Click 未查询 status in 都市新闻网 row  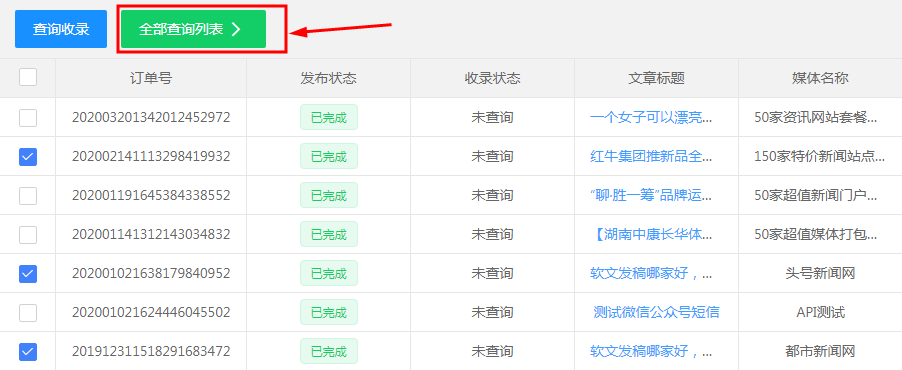click(492, 351)
